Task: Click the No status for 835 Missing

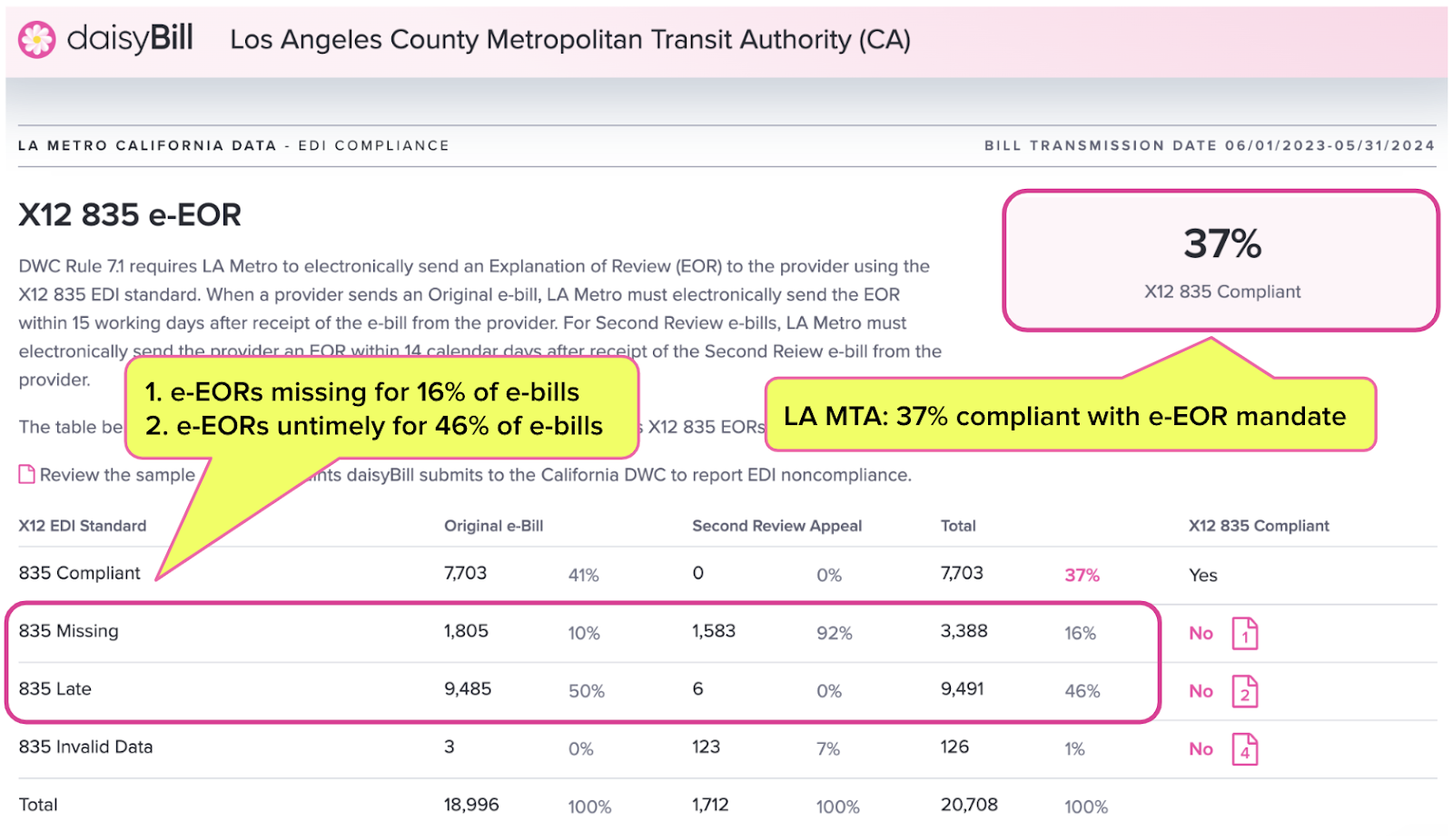Action: click(x=1201, y=633)
